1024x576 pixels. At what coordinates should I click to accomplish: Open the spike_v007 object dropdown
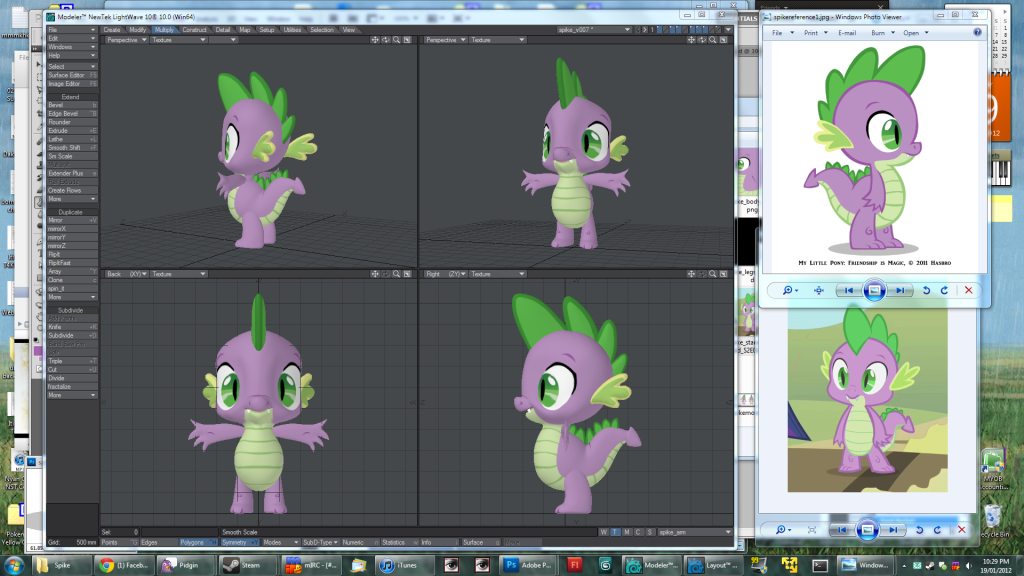click(594, 30)
